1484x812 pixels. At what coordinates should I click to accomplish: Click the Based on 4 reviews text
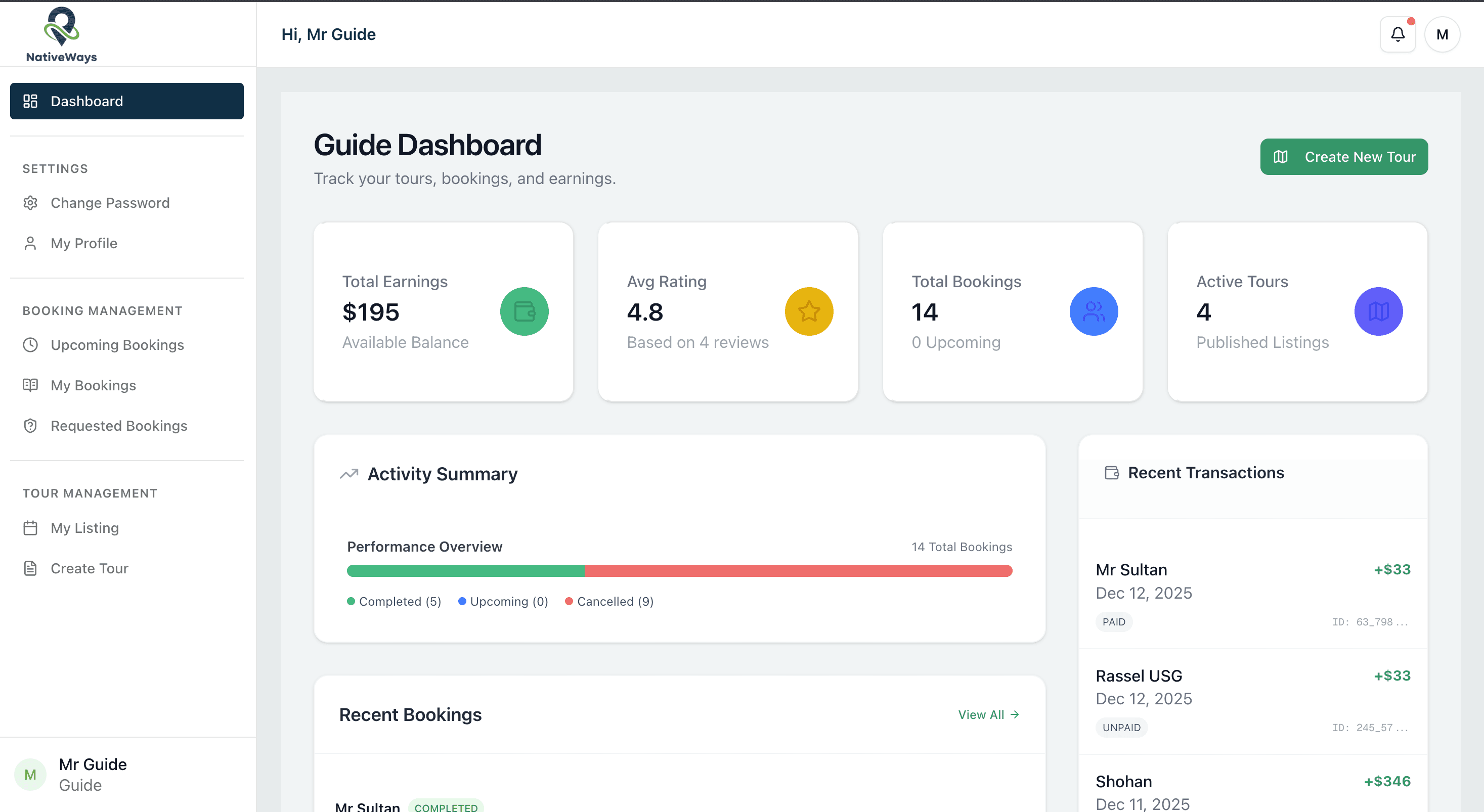click(x=697, y=342)
